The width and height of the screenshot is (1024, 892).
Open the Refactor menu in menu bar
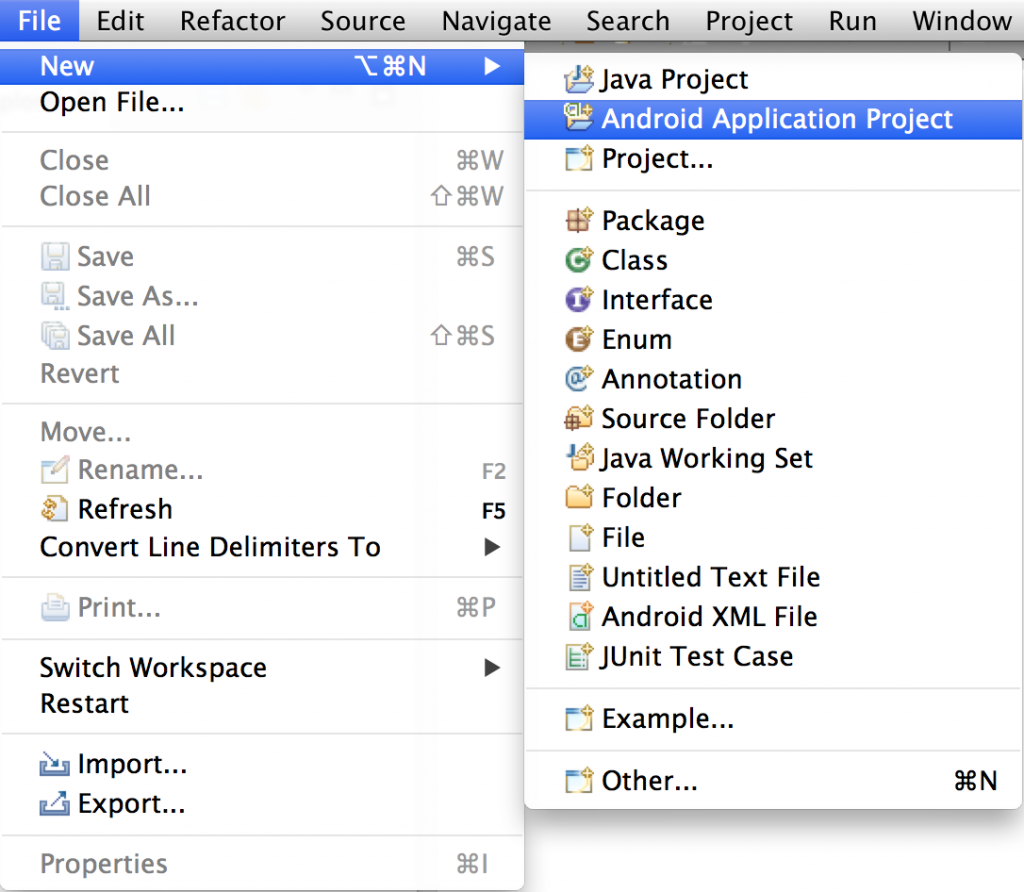(x=232, y=21)
